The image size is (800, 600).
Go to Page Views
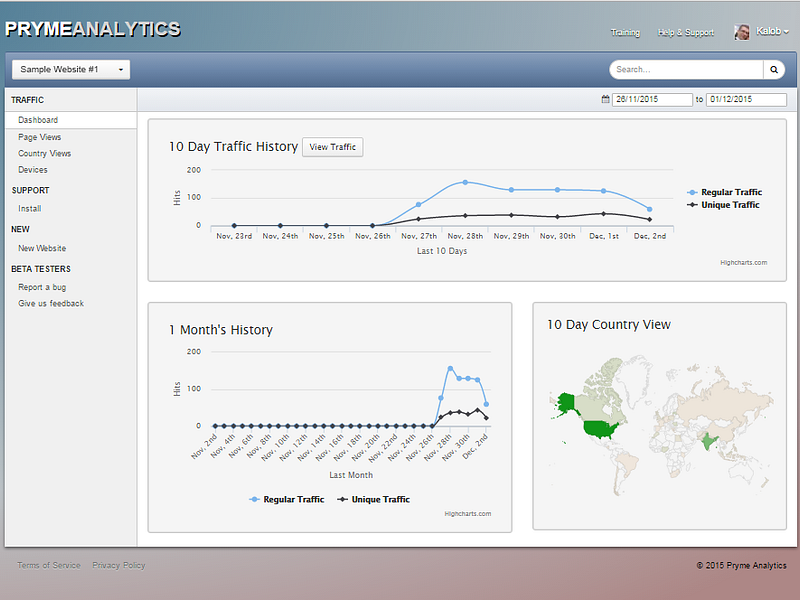pyautogui.click(x=39, y=137)
